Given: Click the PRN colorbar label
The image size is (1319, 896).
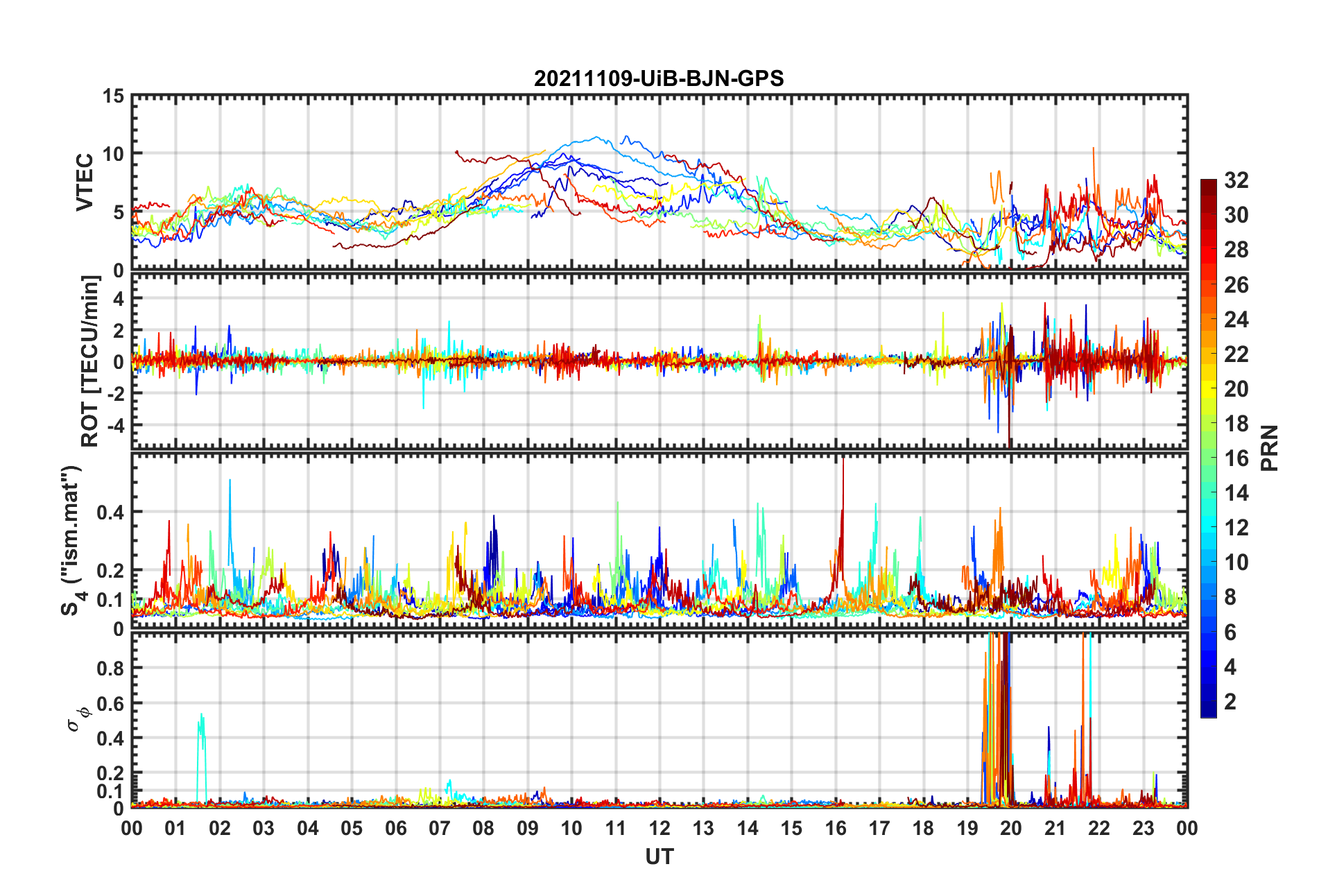Looking at the screenshot, I should (1269, 448).
